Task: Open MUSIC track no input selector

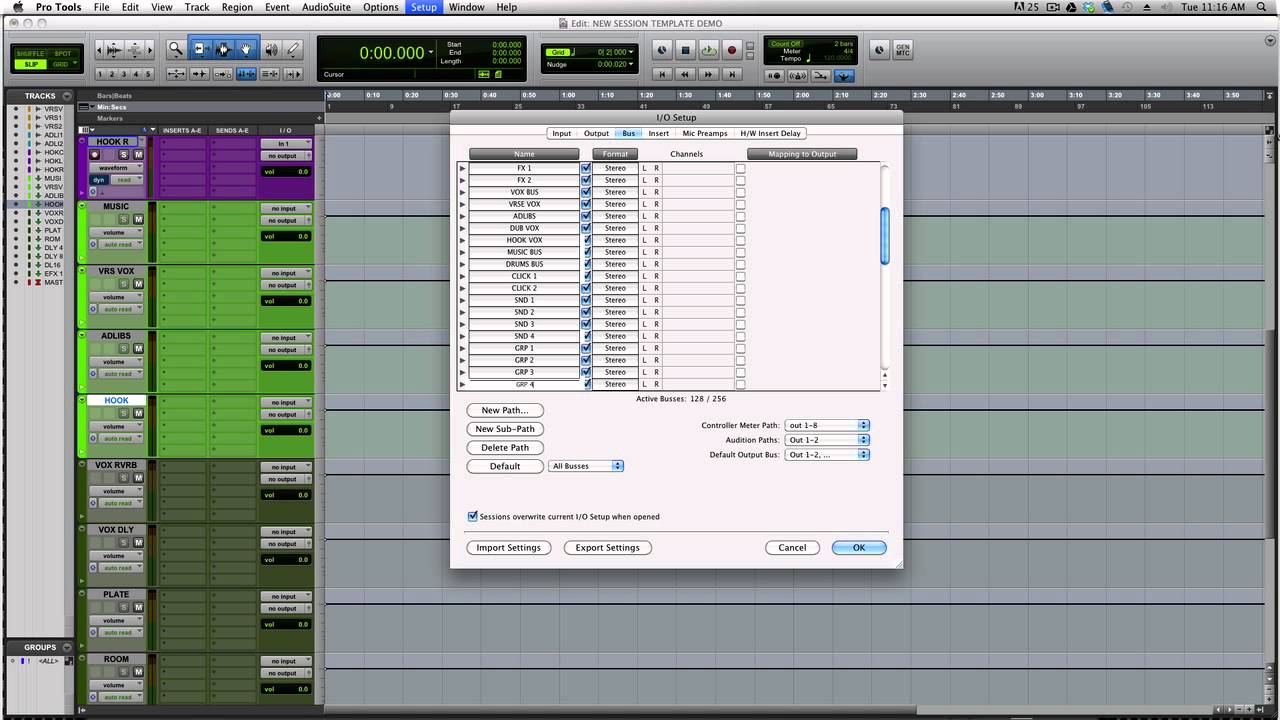Action: [x=286, y=208]
